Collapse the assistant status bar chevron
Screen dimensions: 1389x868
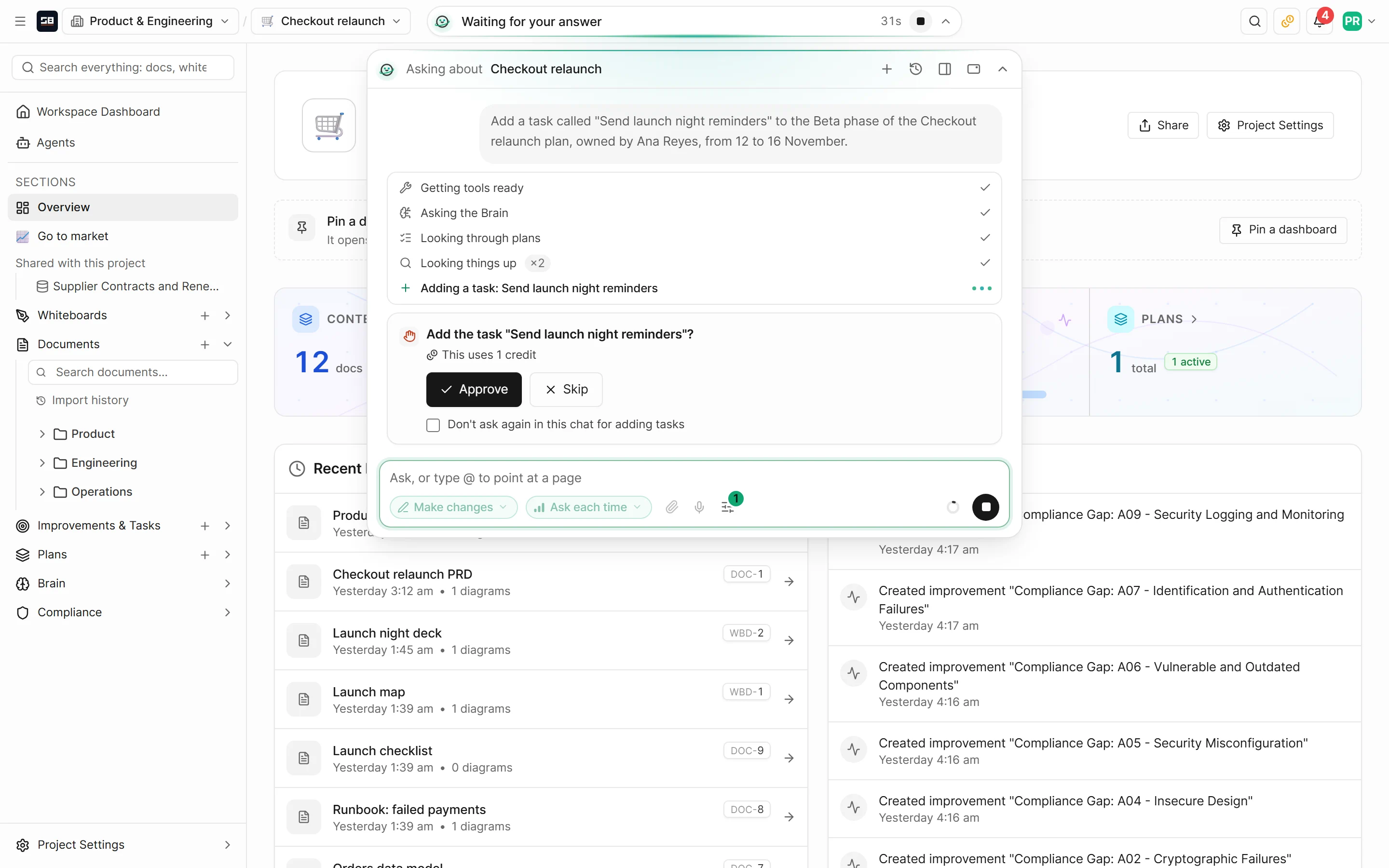[x=946, y=21]
